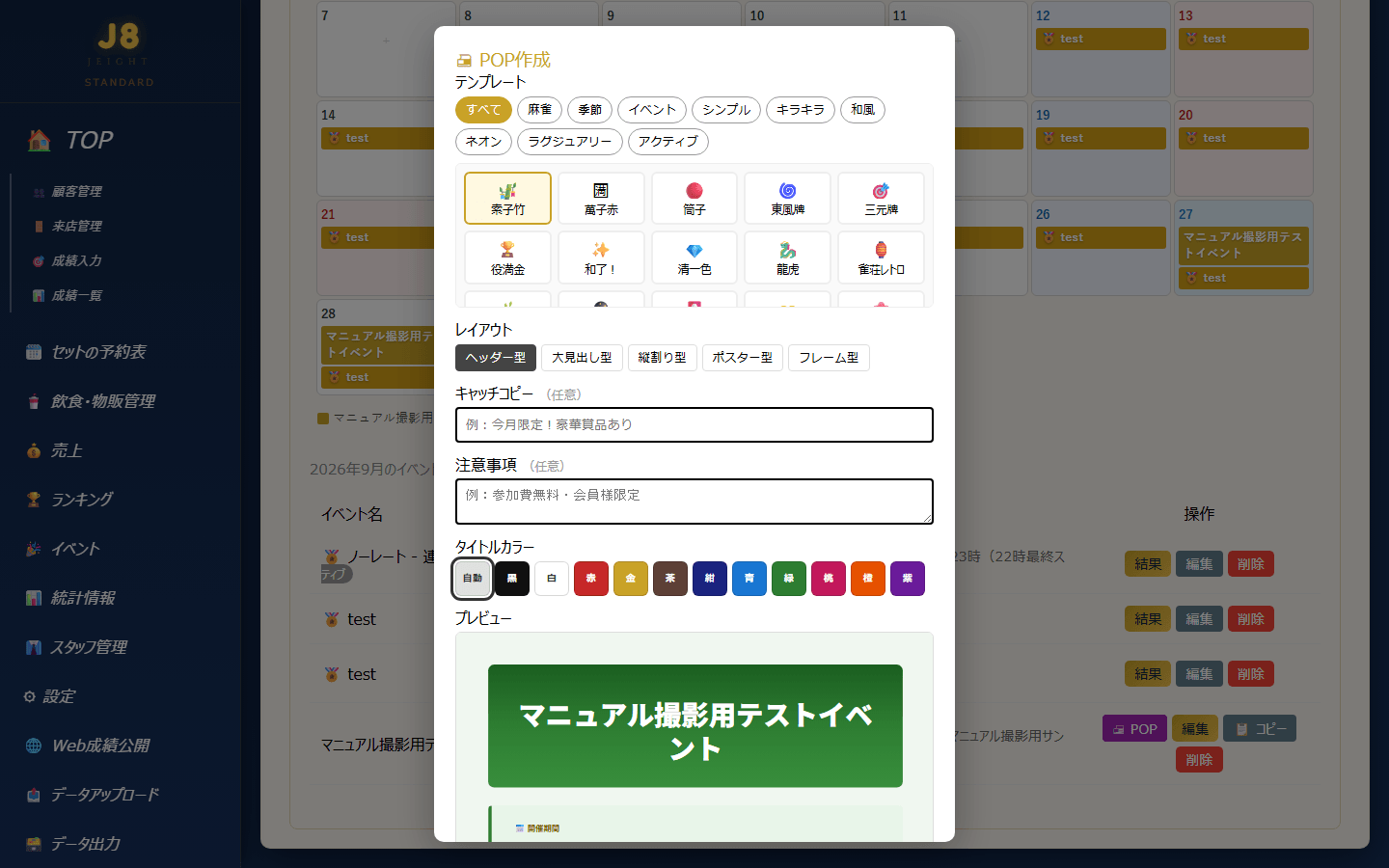Filter templates by 季節 category

pyautogui.click(x=589, y=110)
